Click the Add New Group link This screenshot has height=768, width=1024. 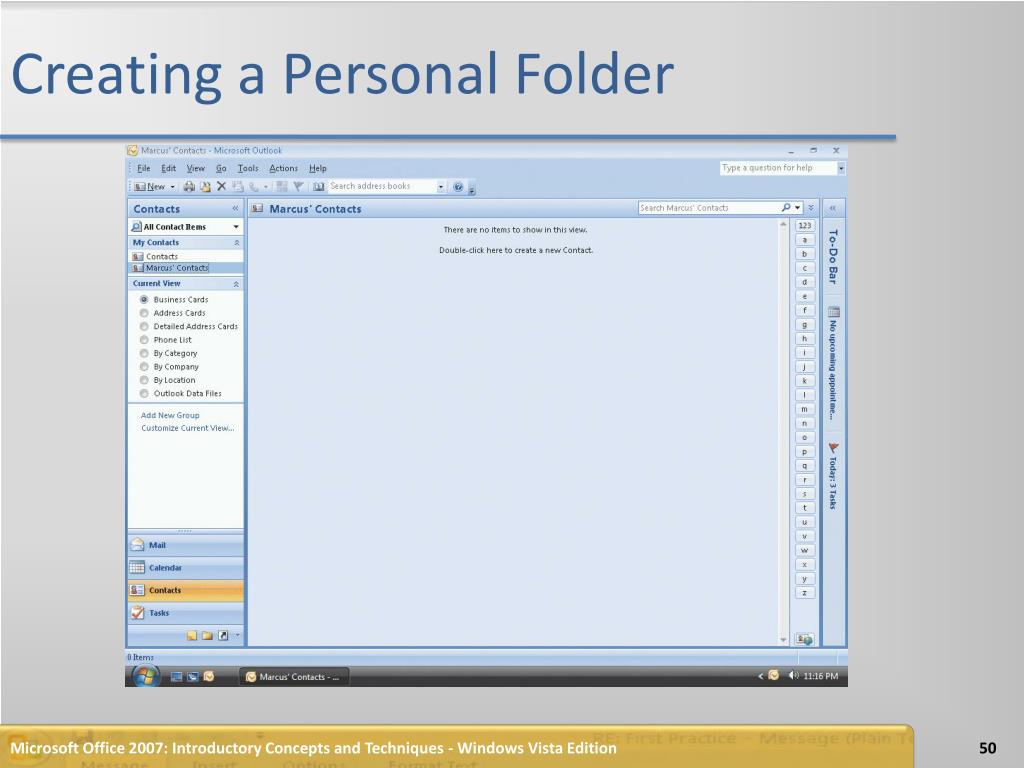[x=170, y=415]
